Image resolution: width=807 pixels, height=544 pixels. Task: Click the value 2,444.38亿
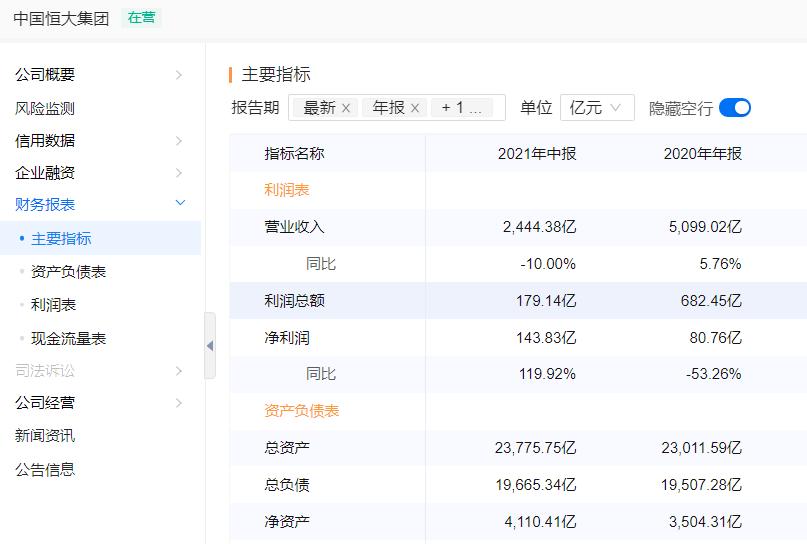click(539, 226)
